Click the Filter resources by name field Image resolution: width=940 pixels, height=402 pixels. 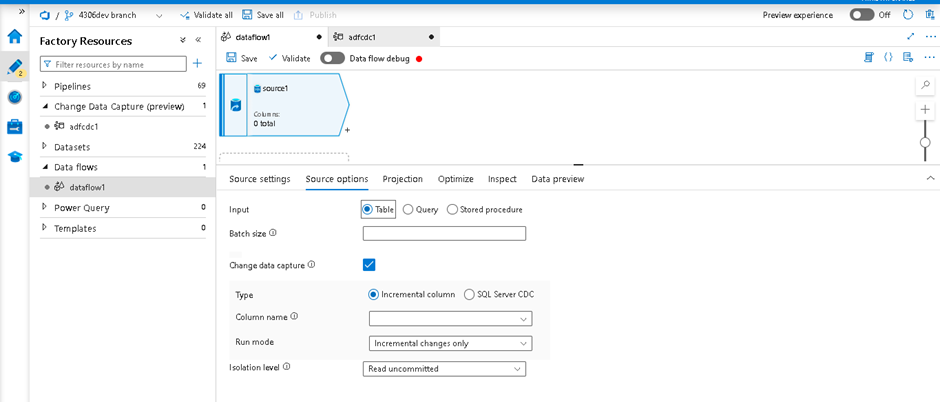[x=113, y=64]
